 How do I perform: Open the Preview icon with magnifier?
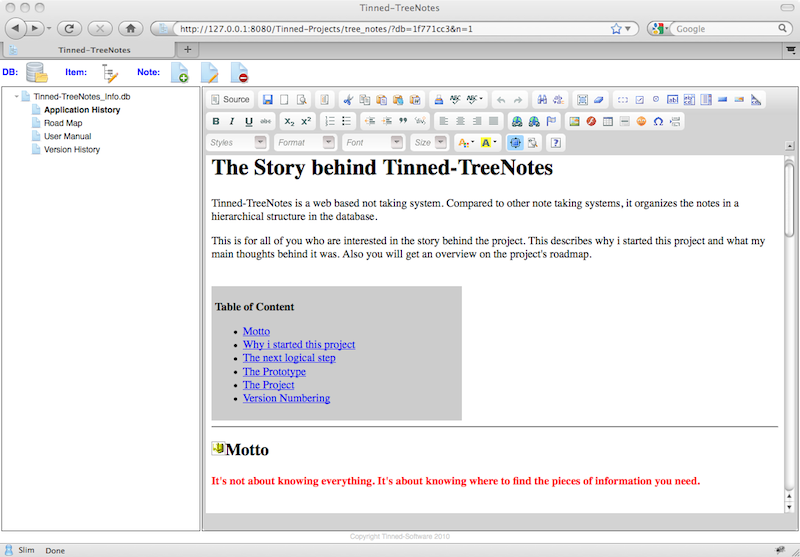302,99
